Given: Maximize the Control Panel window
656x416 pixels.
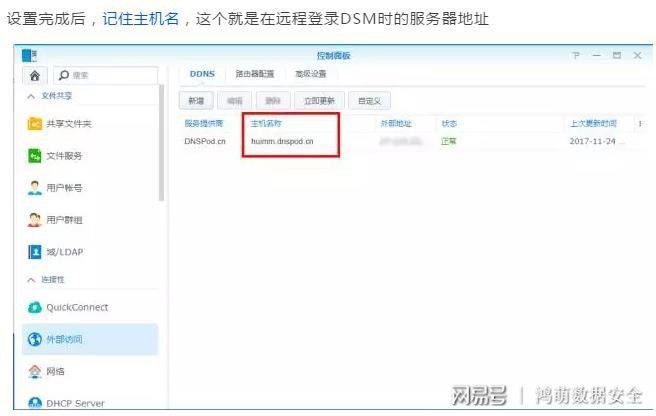Looking at the screenshot, I should (x=617, y=55).
